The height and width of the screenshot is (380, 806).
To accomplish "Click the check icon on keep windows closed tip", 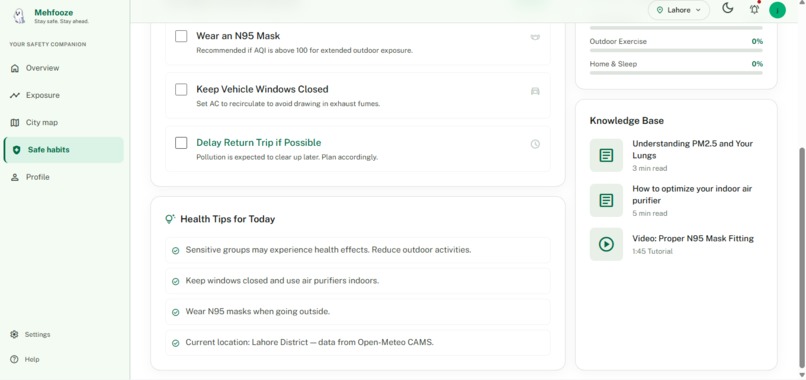I will pos(175,281).
